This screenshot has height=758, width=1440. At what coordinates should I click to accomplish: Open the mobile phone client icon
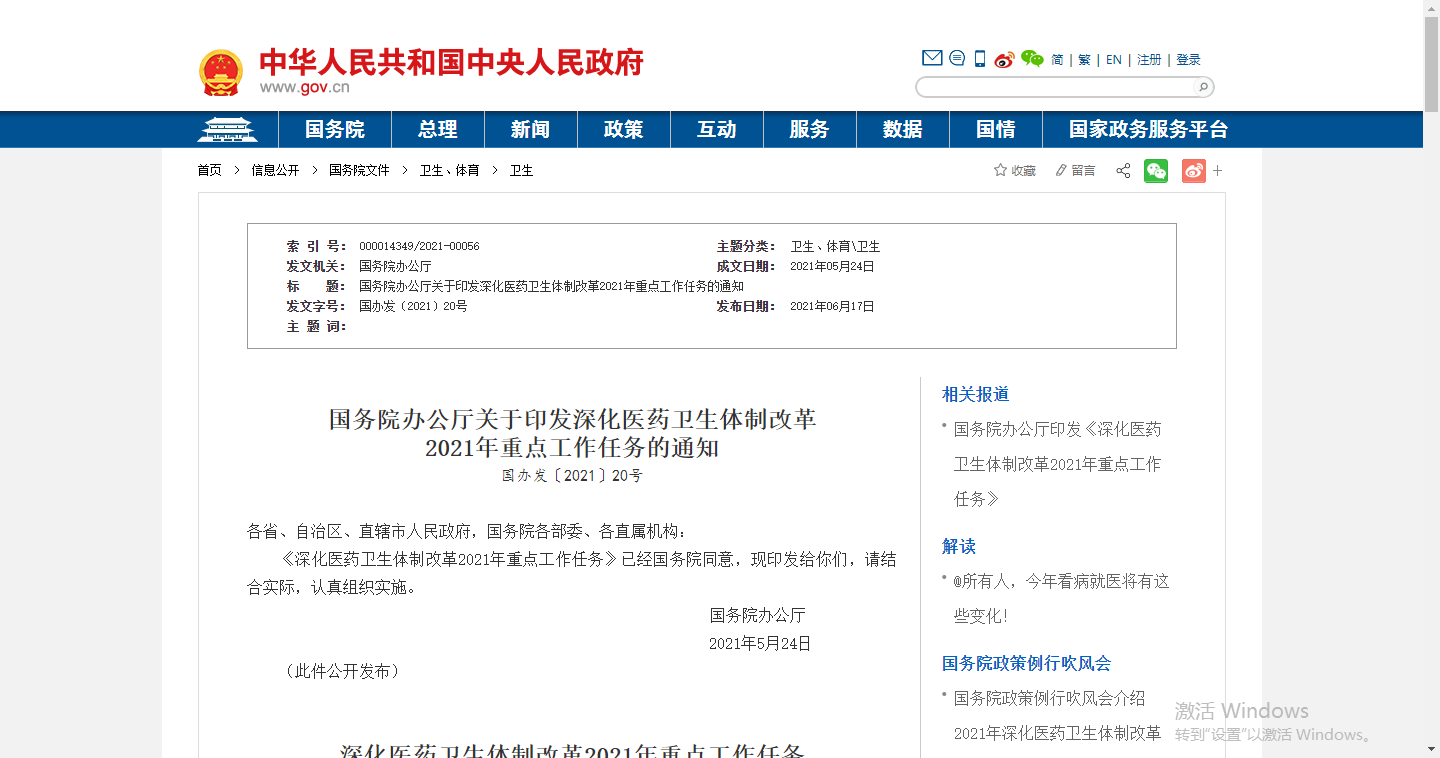980,59
